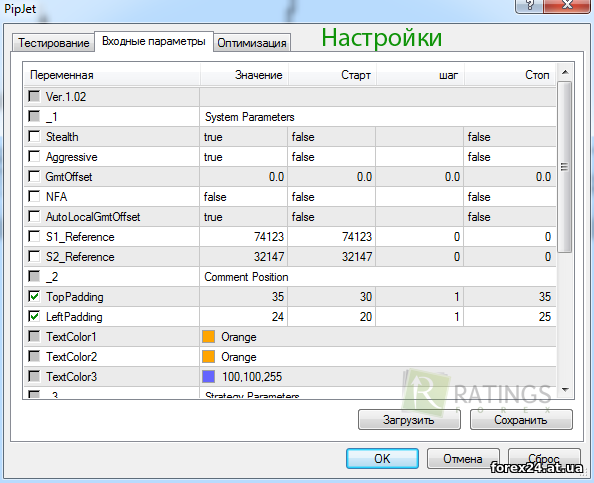Click the blue TextColor3 swatch
594x483 pixels.
[x=208, y=377]
